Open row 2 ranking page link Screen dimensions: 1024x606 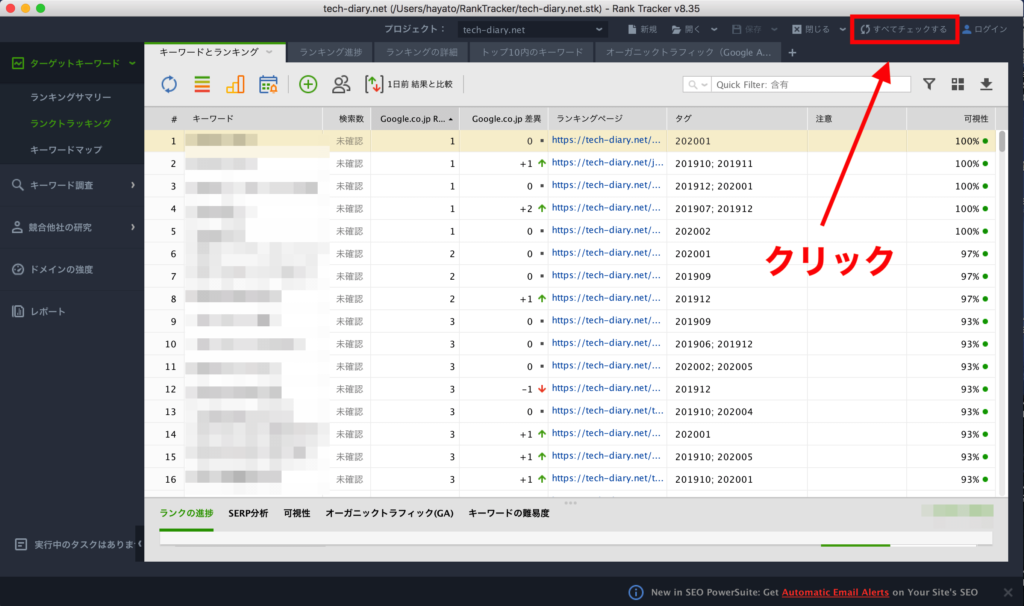(x=607, y=163)
